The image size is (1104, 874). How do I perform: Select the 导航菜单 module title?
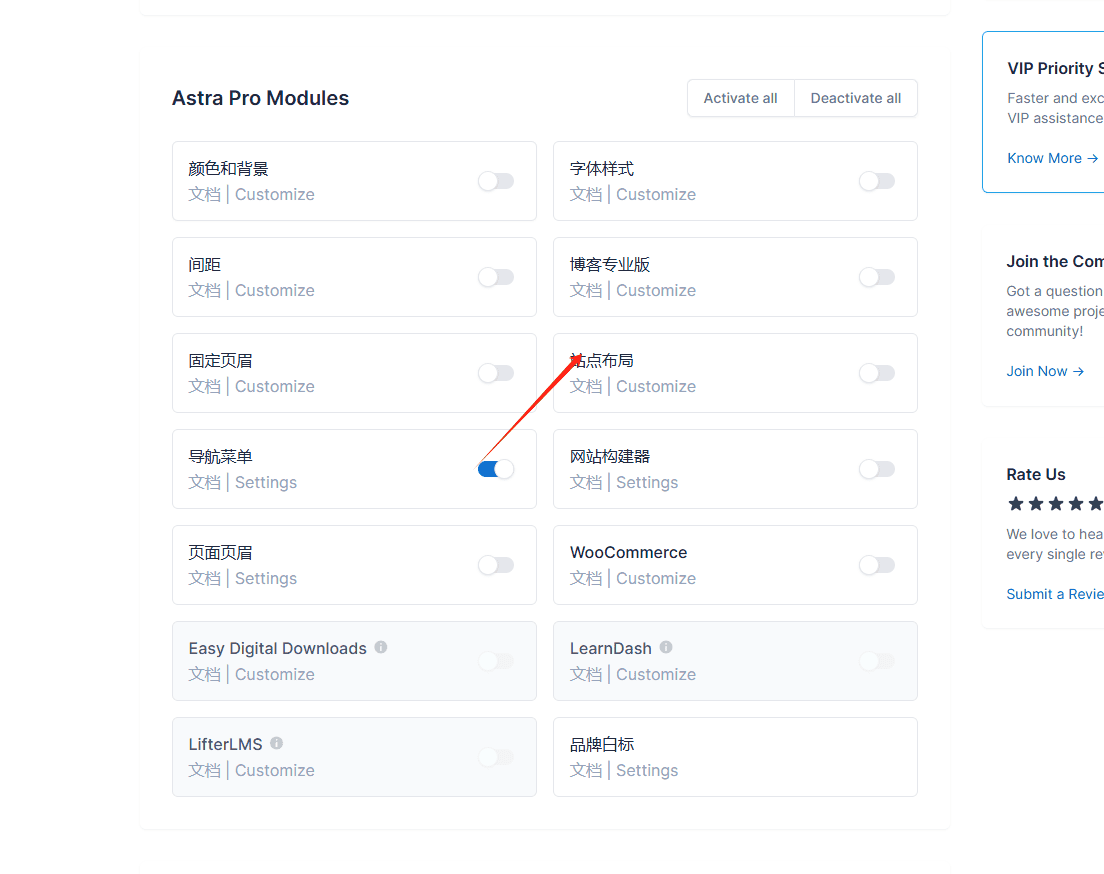[x=220, y=456]
